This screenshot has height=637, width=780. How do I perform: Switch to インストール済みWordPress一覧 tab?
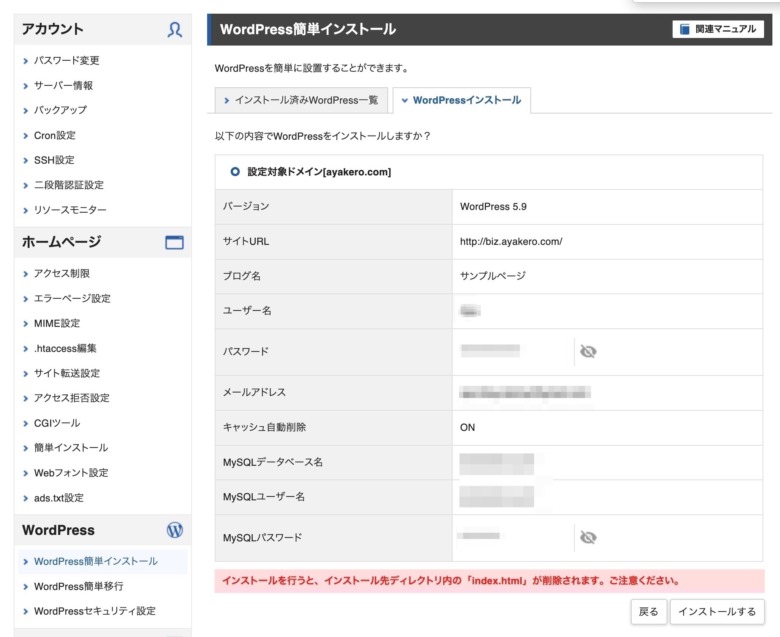pyautogui.click(x=301, y=100)
